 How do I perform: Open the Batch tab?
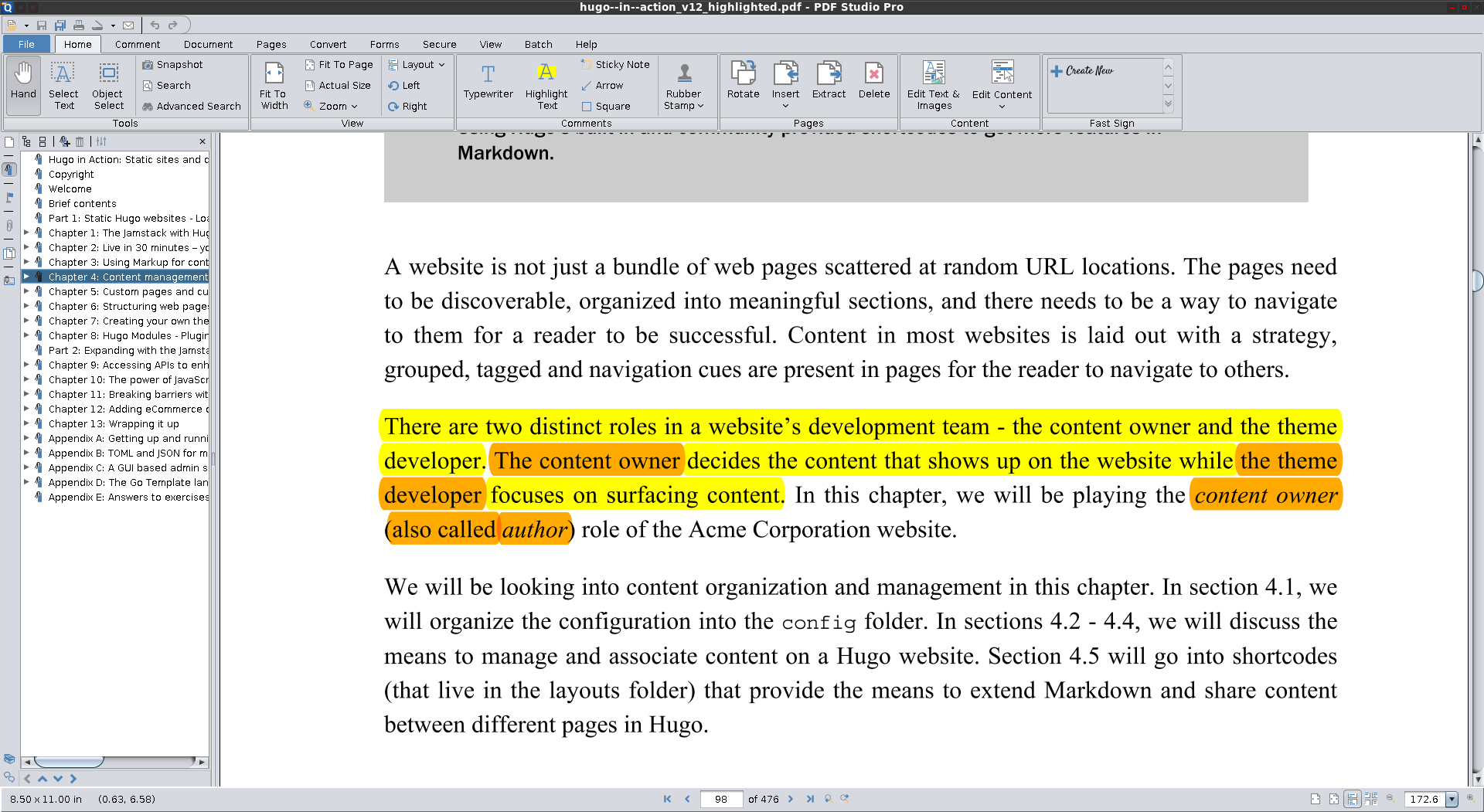538,44
